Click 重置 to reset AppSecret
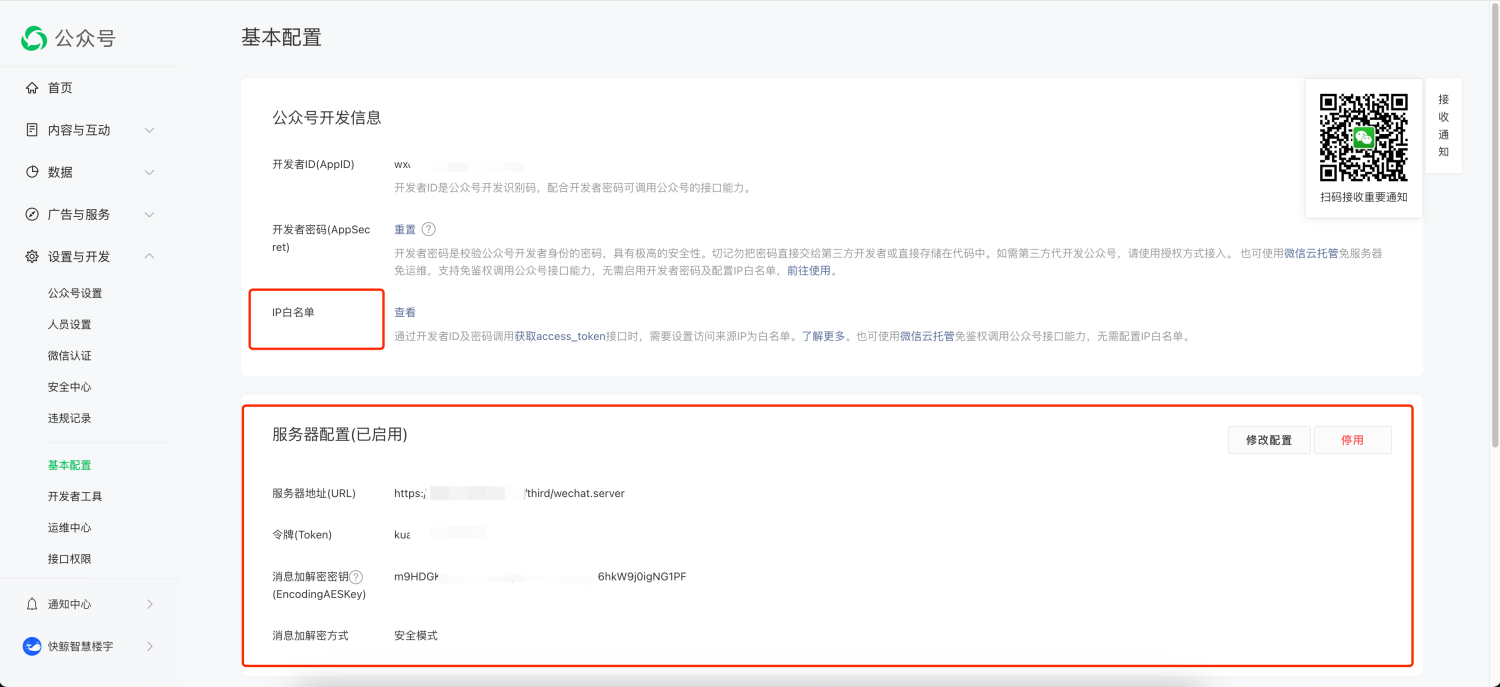Screen dimensions: 1500x687 click(405, 229)
